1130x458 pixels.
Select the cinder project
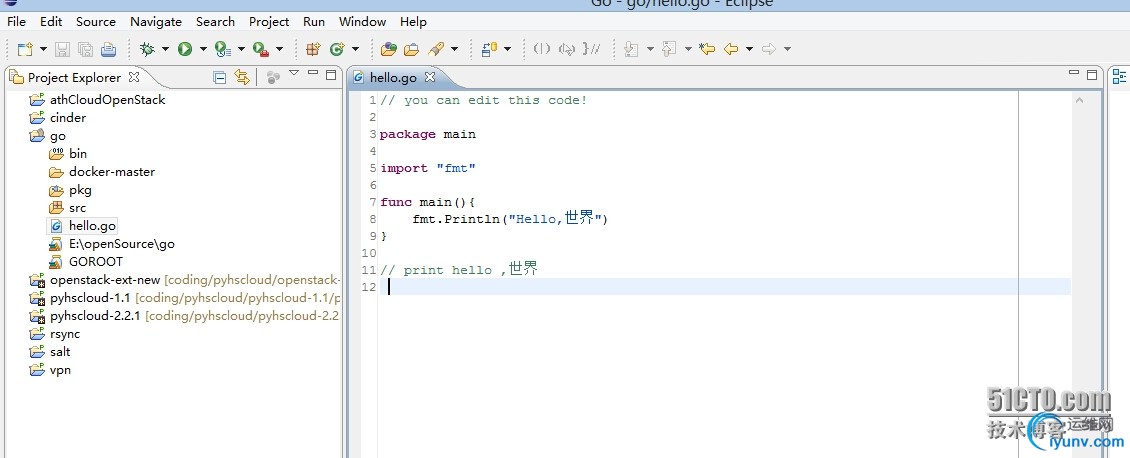(68, 117)
